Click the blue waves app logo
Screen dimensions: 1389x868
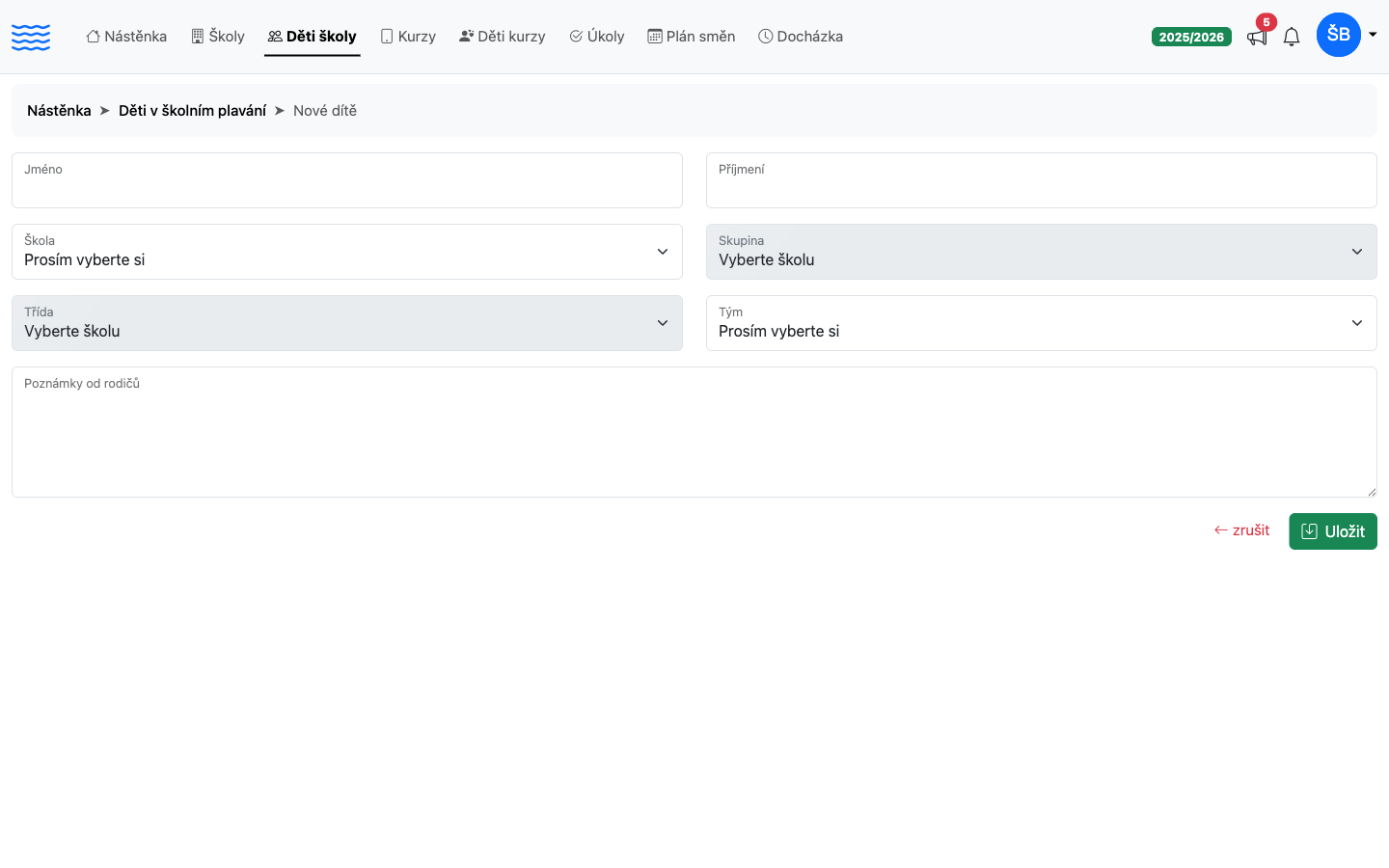tap(31, 38)
